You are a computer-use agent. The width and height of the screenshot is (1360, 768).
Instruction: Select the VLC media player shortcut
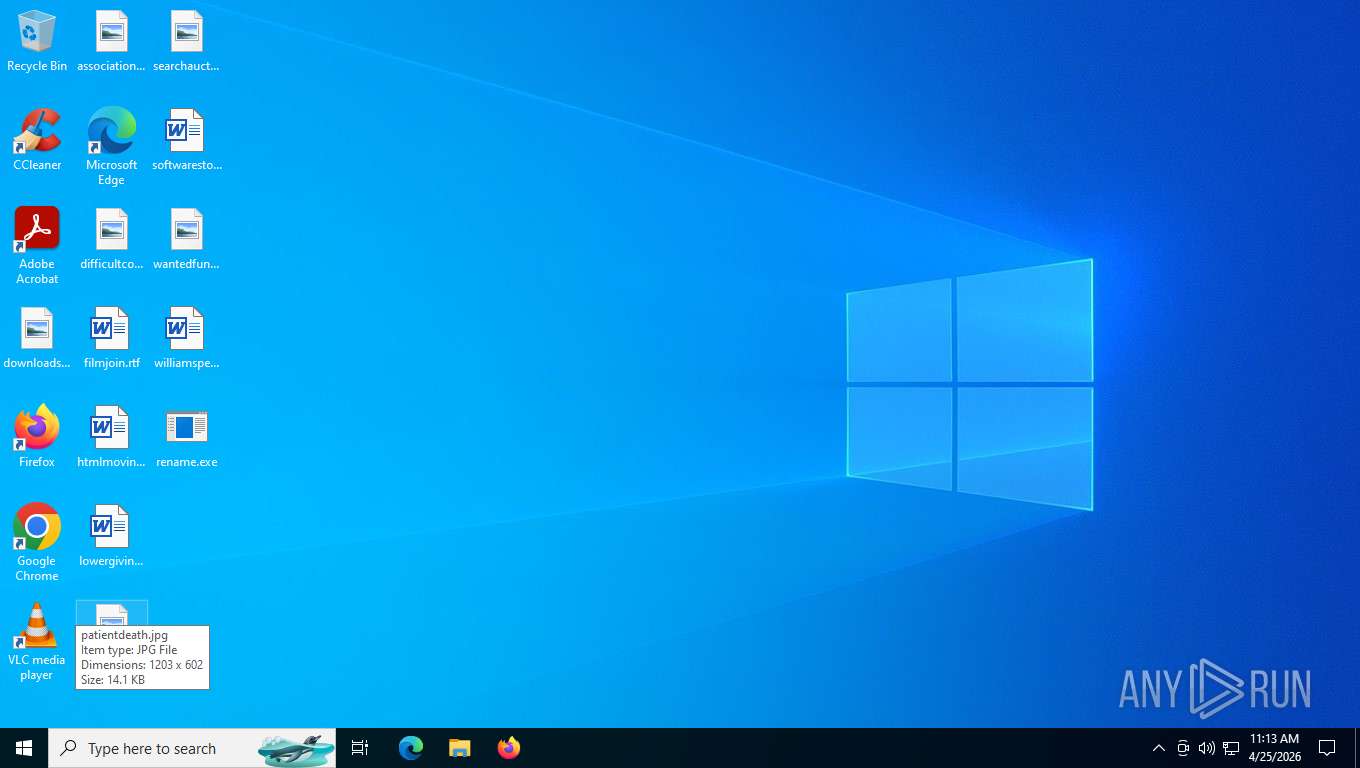(x=37, y=642)
